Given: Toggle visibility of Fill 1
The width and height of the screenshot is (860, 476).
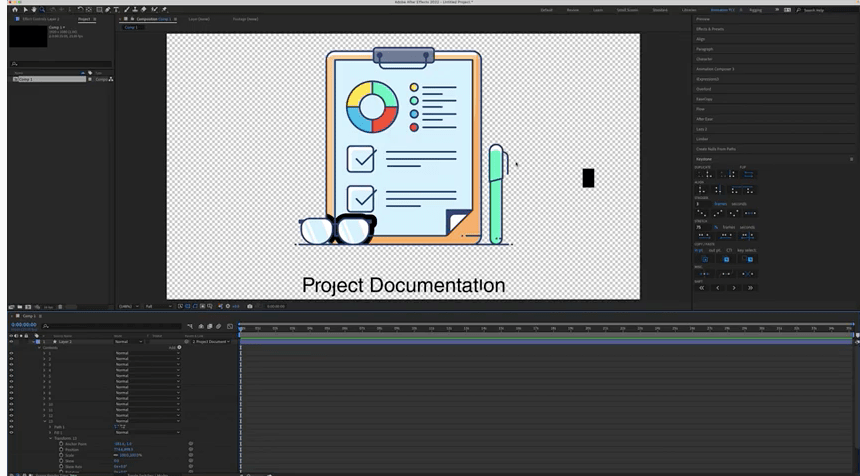Looking at the screenshot, I should coord(11,433).
